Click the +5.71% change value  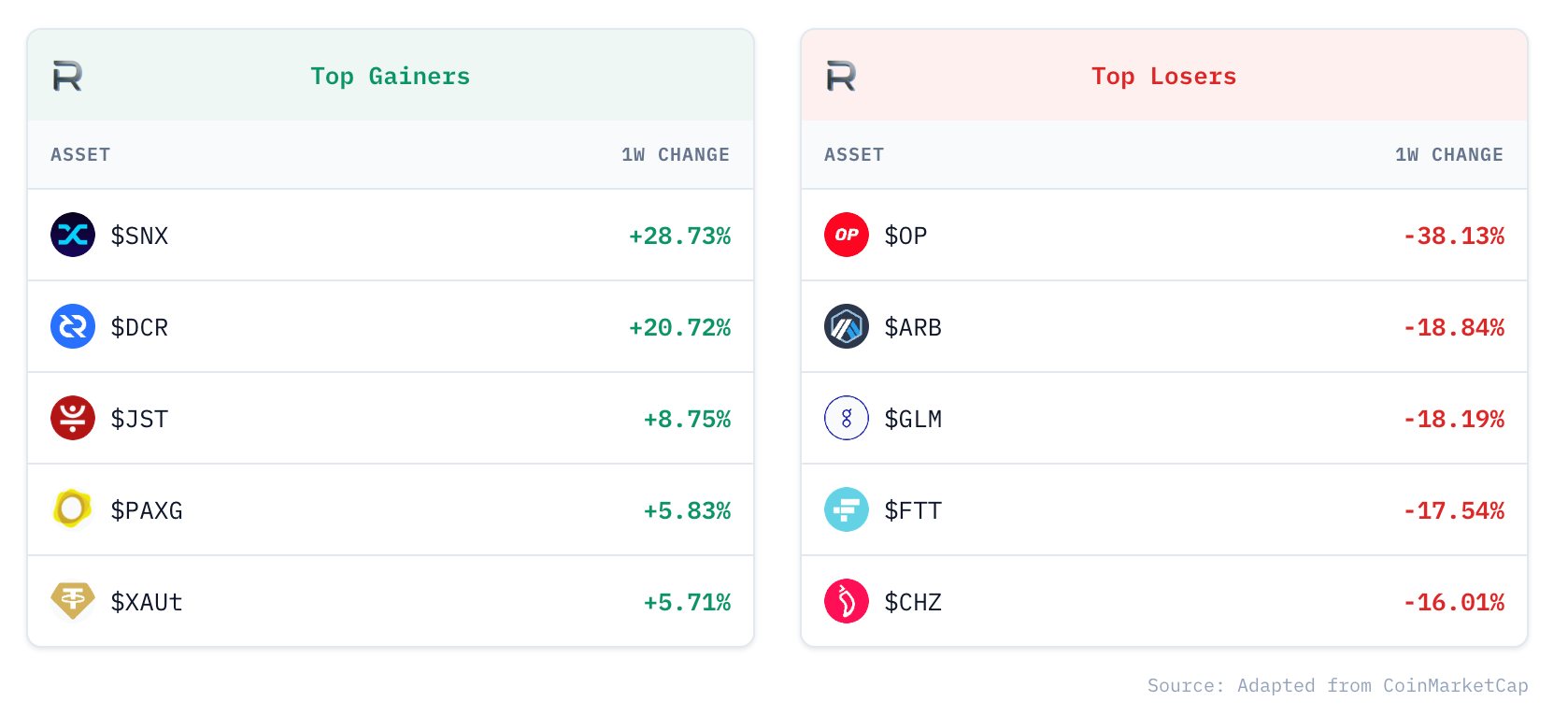687,602
